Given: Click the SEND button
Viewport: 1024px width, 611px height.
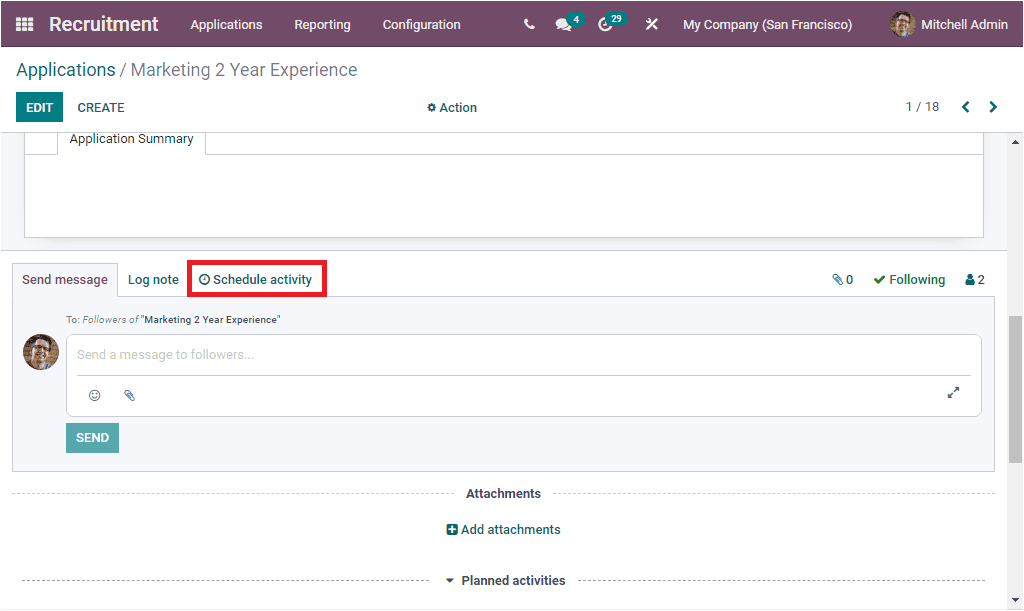Looking at the screenshot, I should pyautogui.click(x=92, y=437).
